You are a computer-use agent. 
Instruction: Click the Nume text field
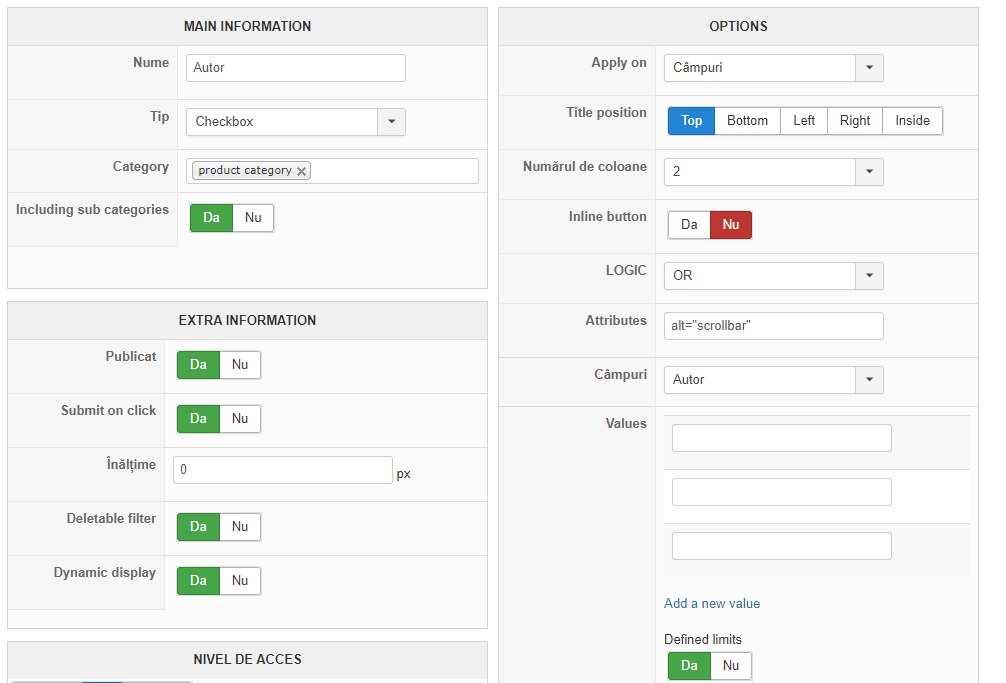click(x=295, y=68)
